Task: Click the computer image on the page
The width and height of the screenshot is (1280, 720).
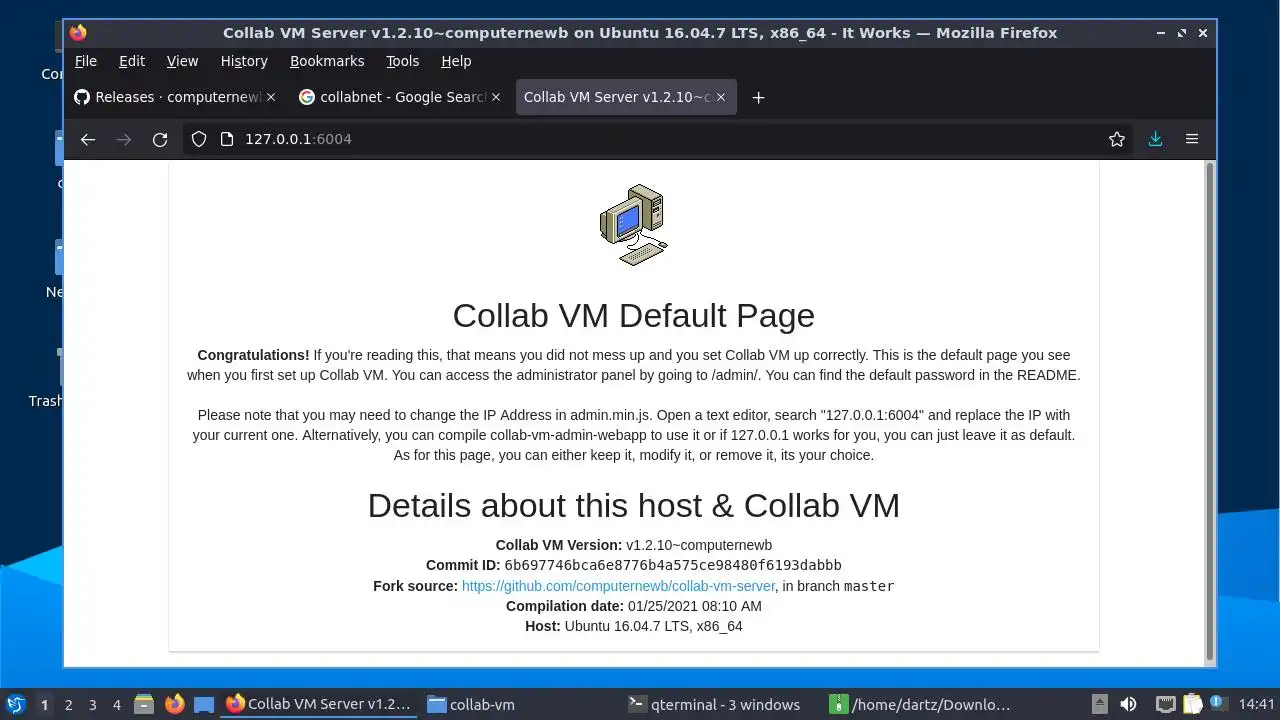Action: (634, 225)
